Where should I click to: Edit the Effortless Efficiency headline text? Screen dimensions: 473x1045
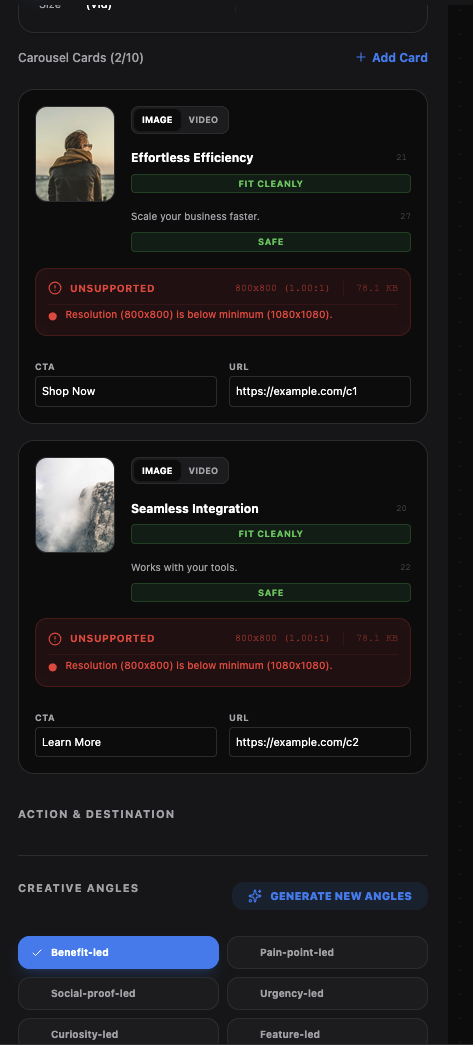point(192,158)
